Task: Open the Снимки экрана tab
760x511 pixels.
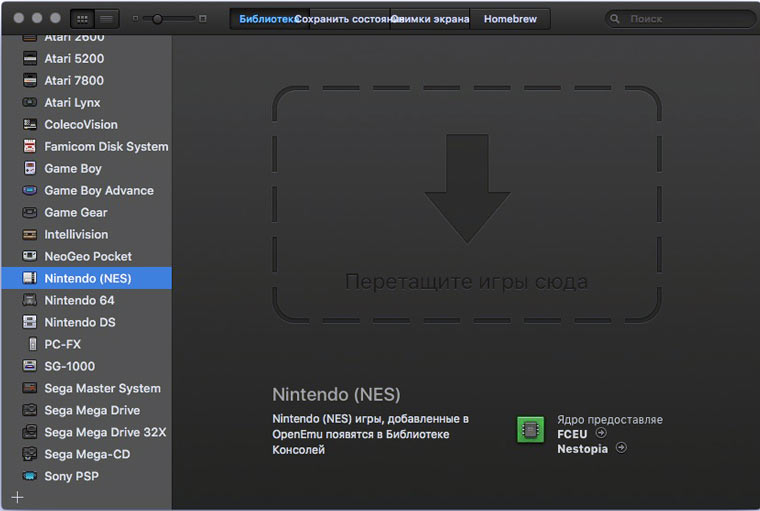Action: 430,19
